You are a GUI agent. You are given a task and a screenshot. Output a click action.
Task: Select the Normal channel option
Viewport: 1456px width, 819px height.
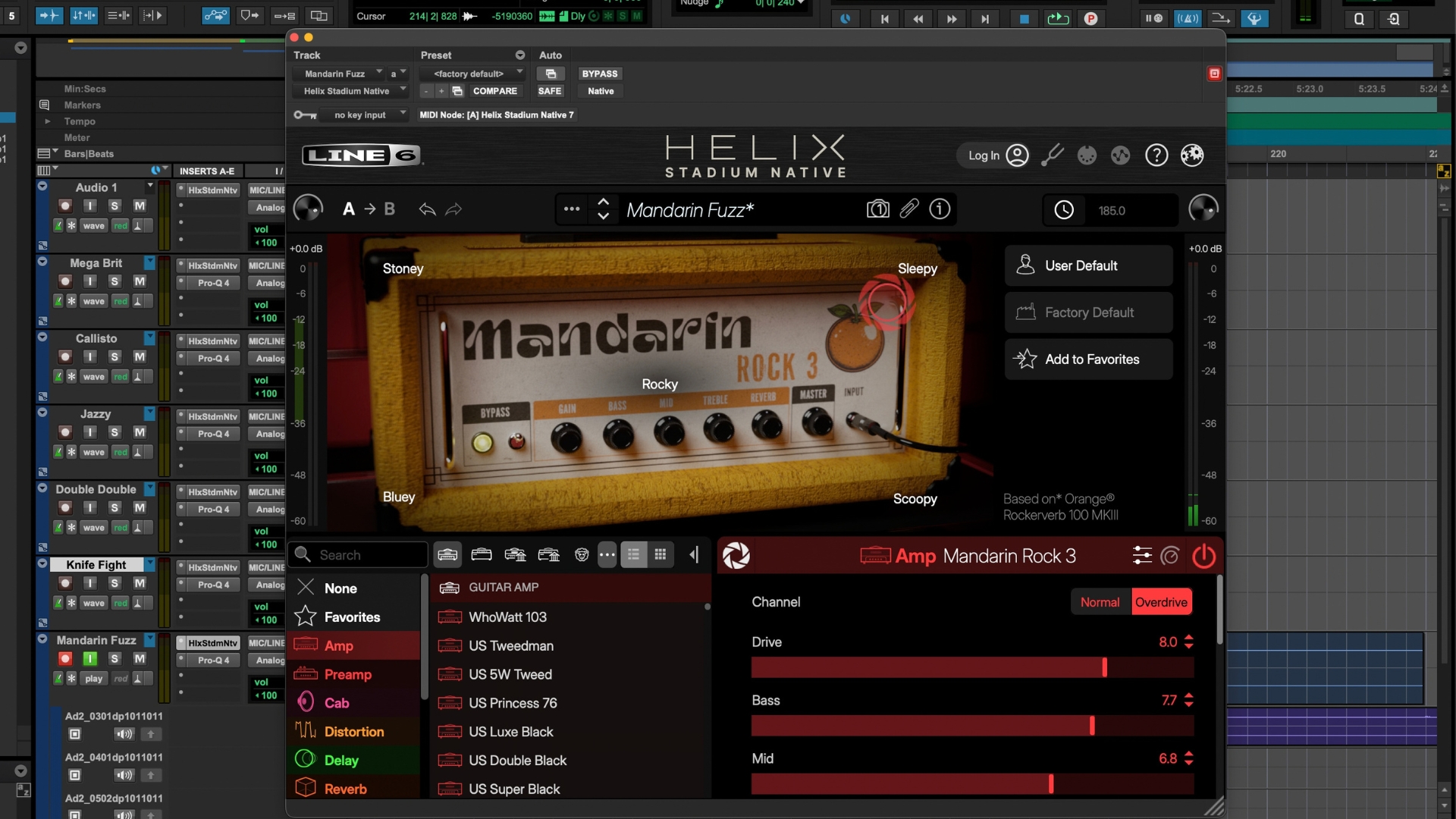coord(1100,602)
